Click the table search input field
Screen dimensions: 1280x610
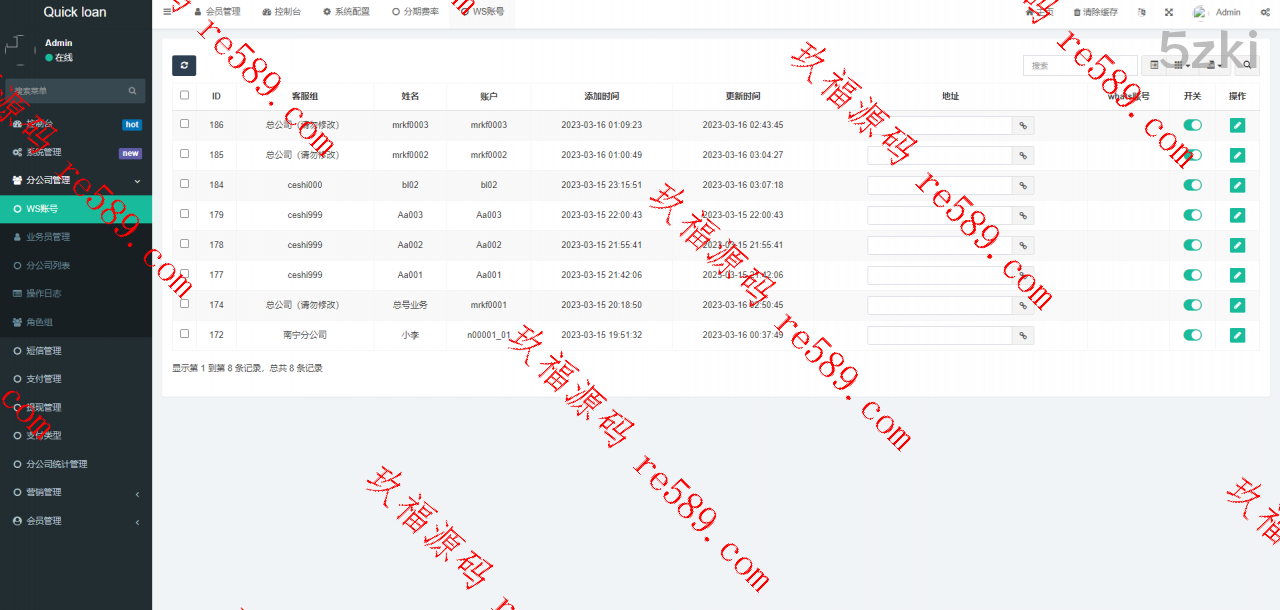(1080, 66)
